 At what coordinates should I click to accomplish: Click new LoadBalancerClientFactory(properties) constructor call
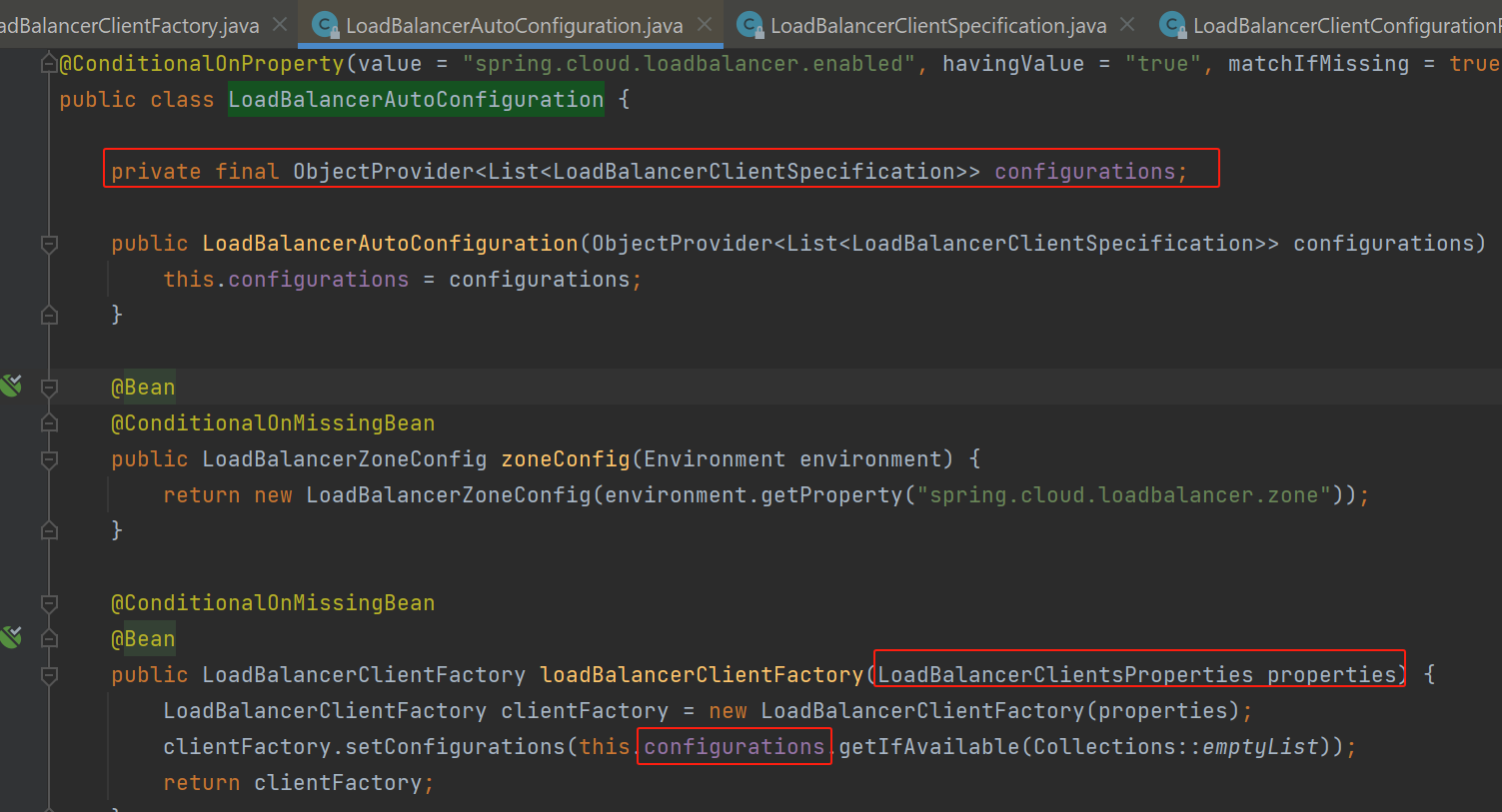tap(974, 711)
